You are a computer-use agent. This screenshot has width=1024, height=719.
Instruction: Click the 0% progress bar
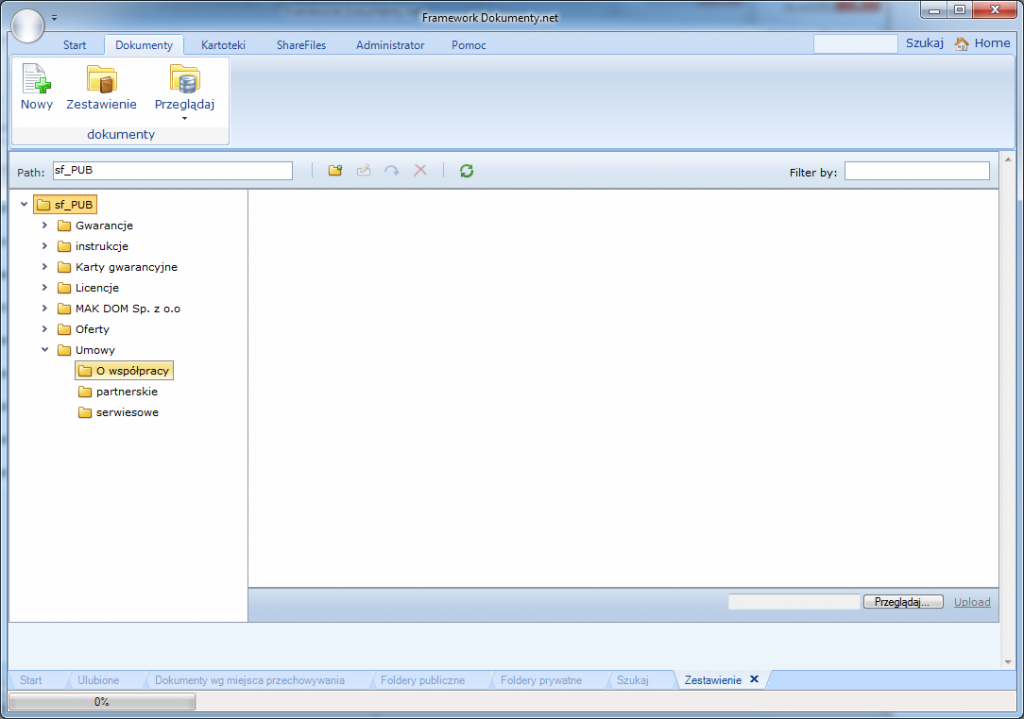point(100,701)
